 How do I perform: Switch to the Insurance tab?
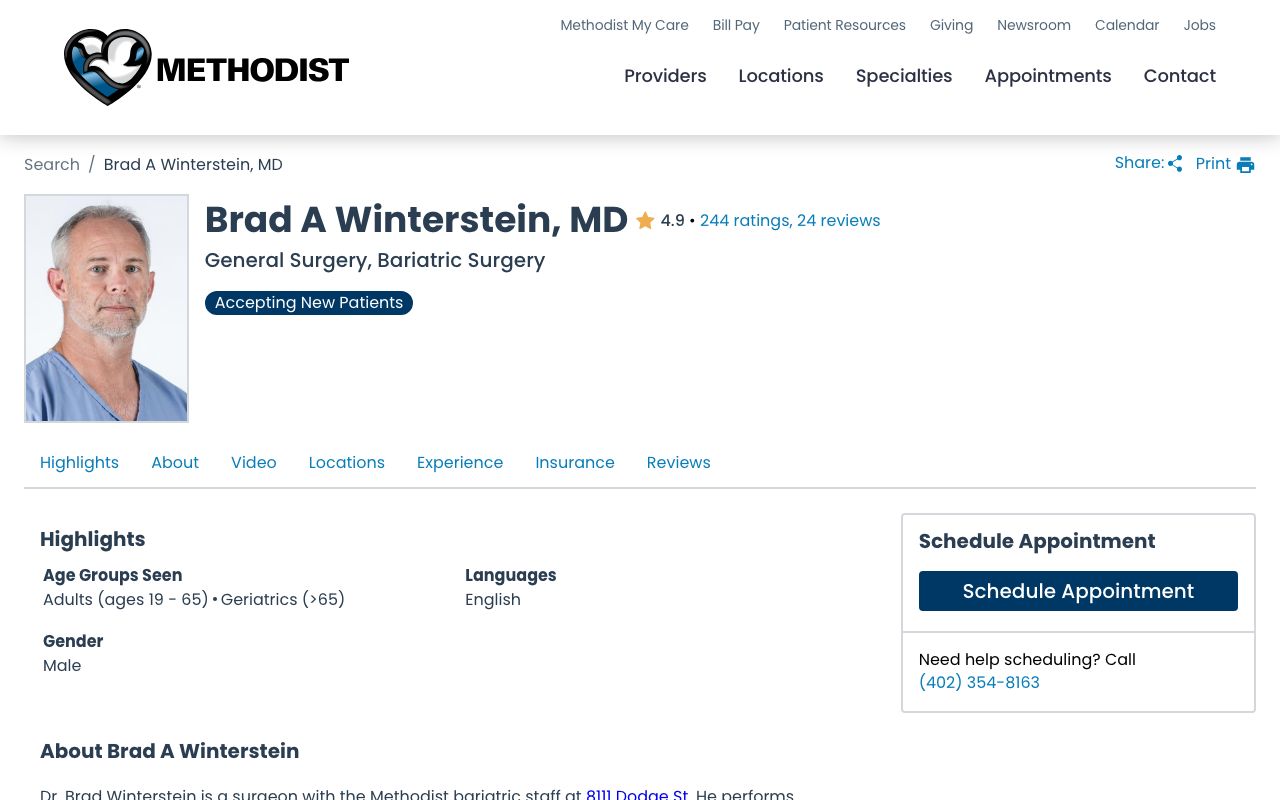coord(575,462)
